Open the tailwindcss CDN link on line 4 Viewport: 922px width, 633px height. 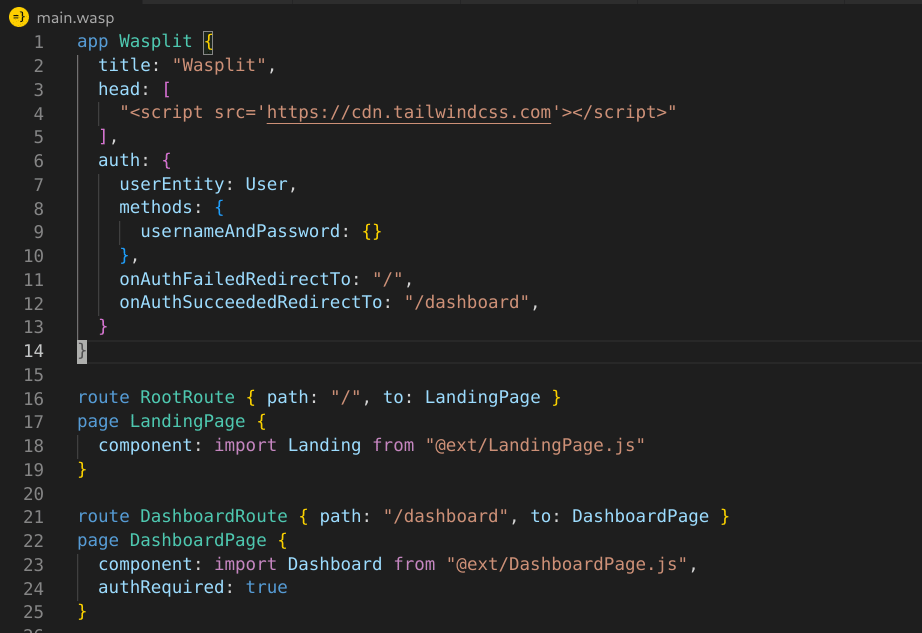point(408,112)
